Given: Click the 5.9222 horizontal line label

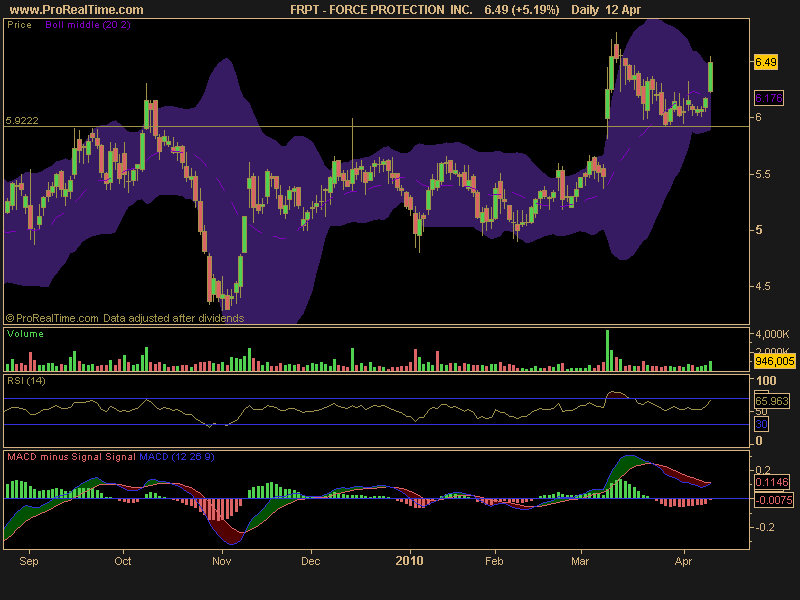Looking at the screenshot, I should 22,120.
